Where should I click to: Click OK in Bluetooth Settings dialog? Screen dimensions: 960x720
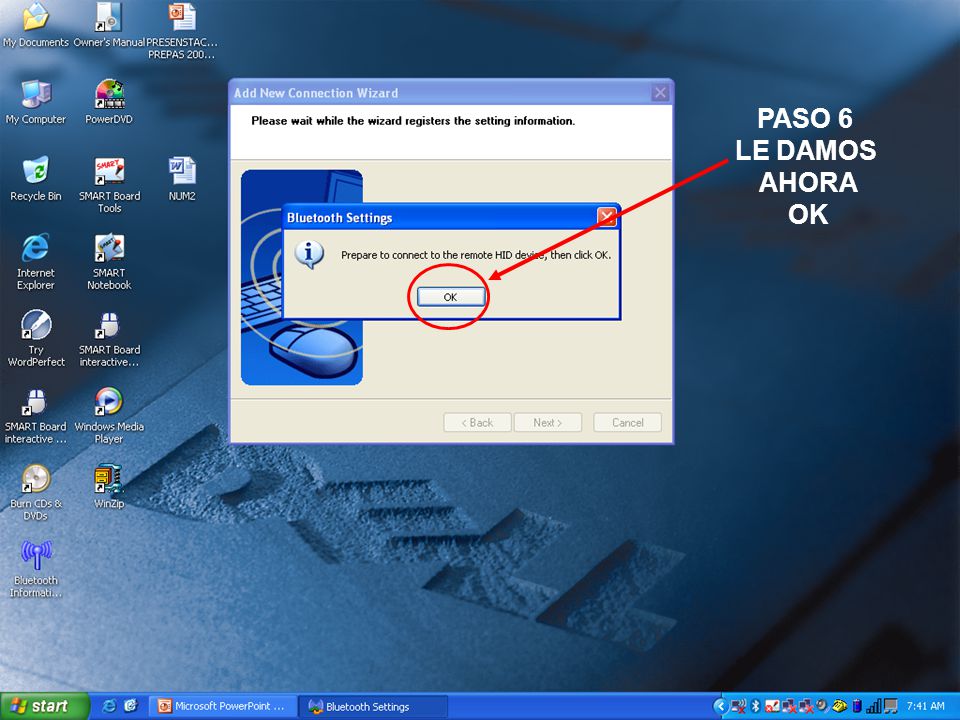(451, 297)
